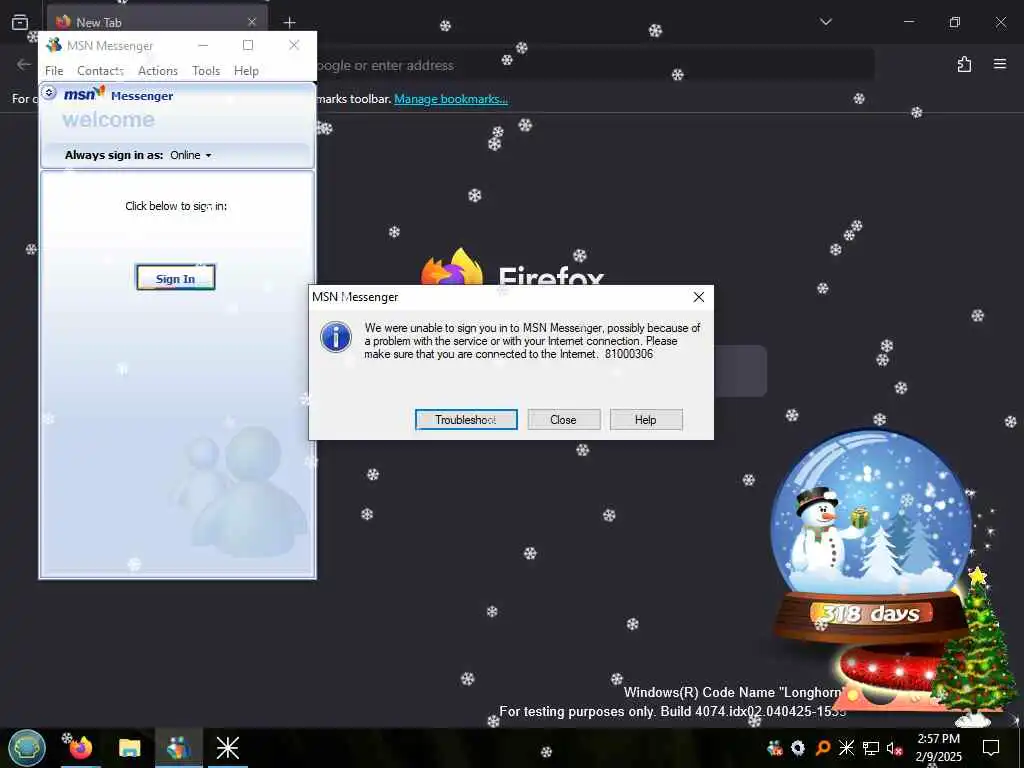Open the Actions menu in MSN Messenger

tap(158, 71)
